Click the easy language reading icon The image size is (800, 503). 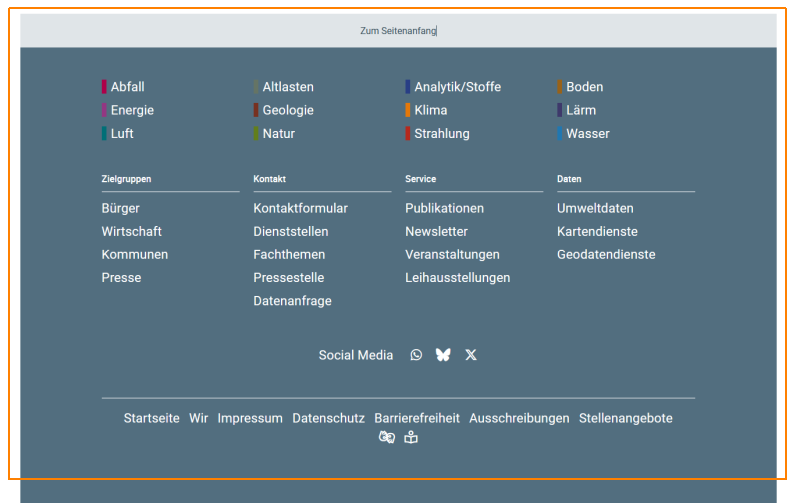pos(411,437)
